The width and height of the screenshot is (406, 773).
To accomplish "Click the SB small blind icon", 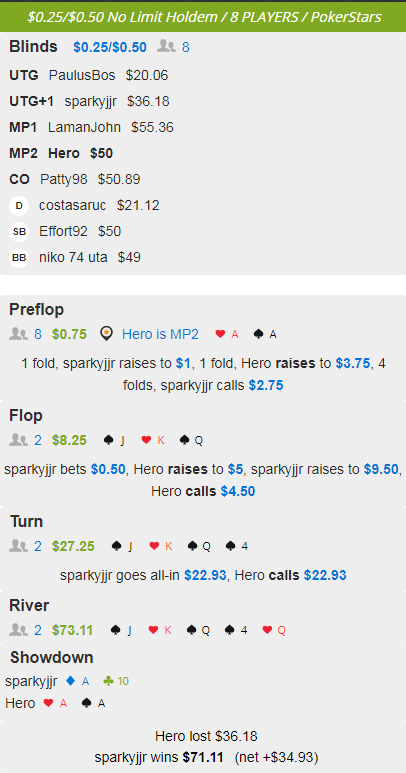I will point(19,232).
